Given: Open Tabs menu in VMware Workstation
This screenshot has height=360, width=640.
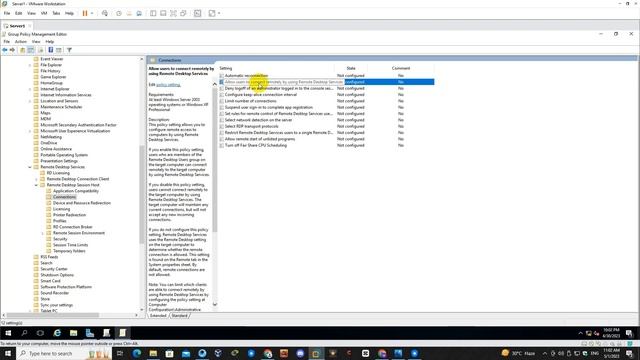Looking at the screenshot, I should [x=56, y=13].
